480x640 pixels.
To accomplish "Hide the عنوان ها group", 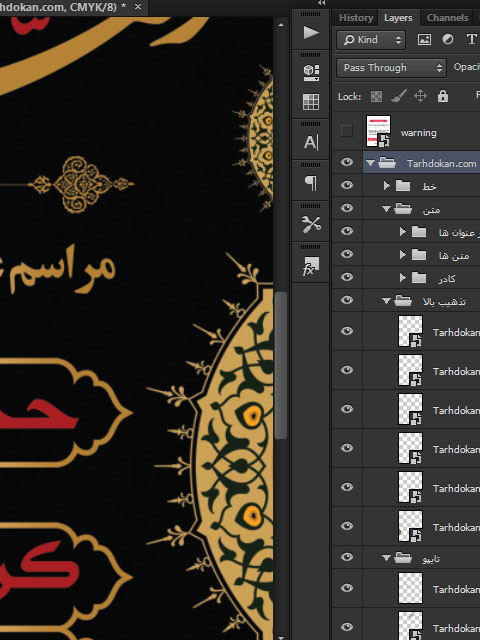I will [x=347, y=231].
